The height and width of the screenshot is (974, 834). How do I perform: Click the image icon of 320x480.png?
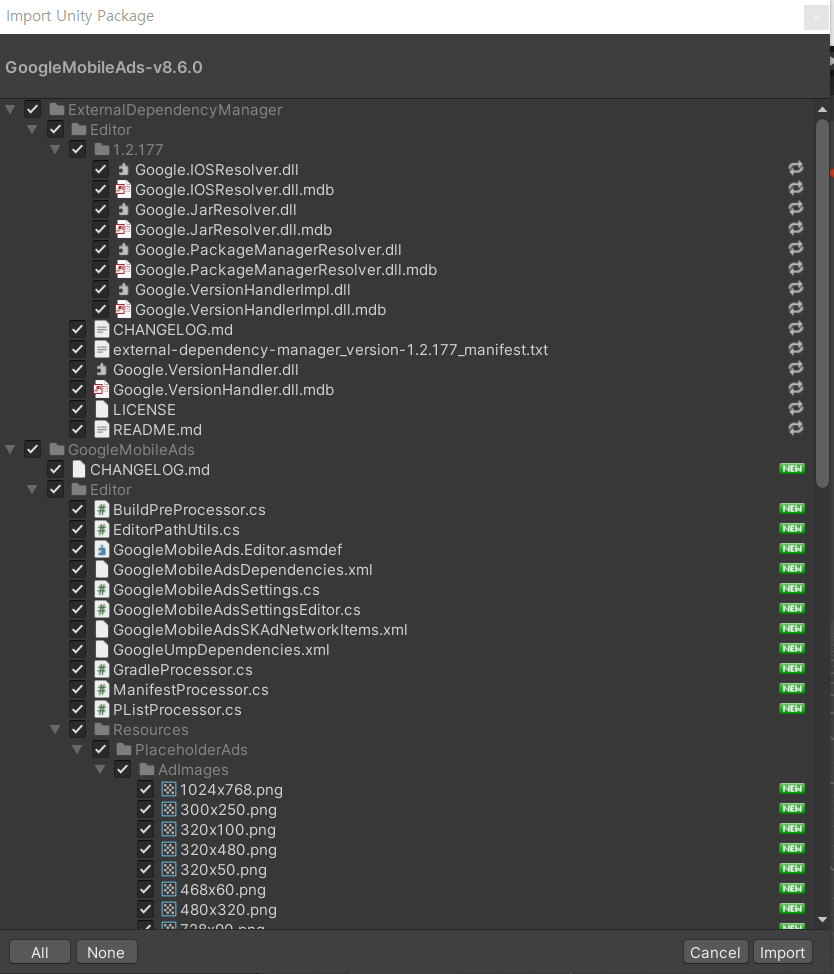click(x=168, y=850)
